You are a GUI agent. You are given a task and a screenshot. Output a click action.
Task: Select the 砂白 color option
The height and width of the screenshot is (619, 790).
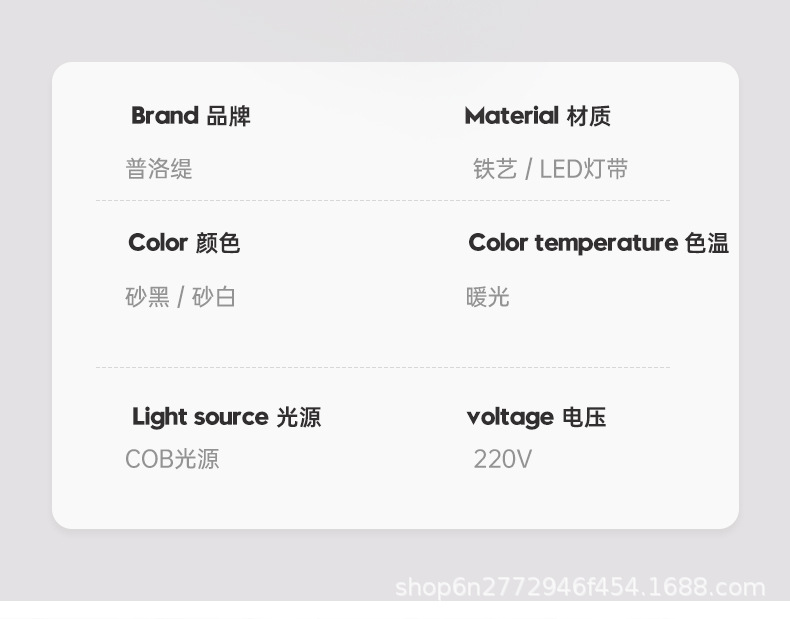(x=213, y=297)
